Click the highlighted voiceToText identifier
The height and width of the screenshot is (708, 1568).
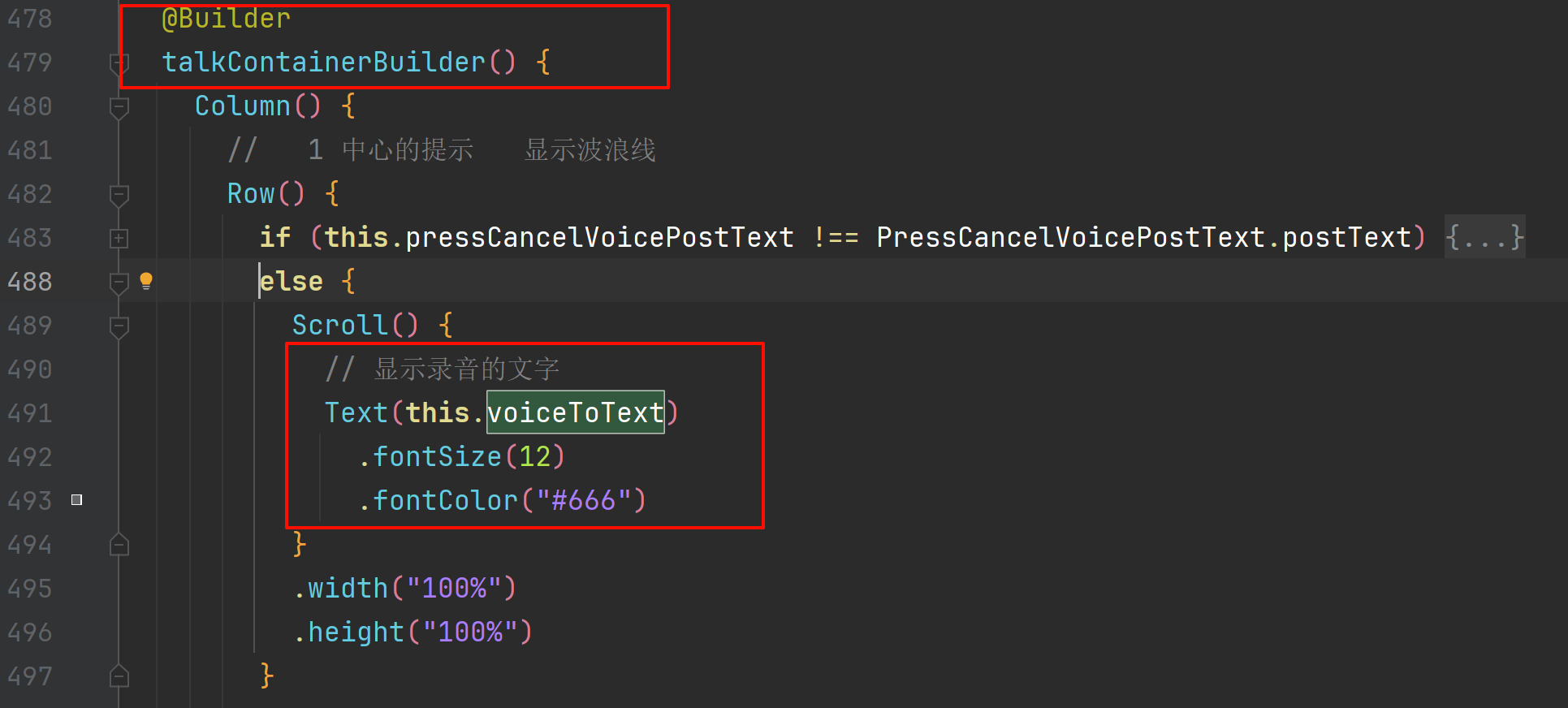tap(575, 412)
